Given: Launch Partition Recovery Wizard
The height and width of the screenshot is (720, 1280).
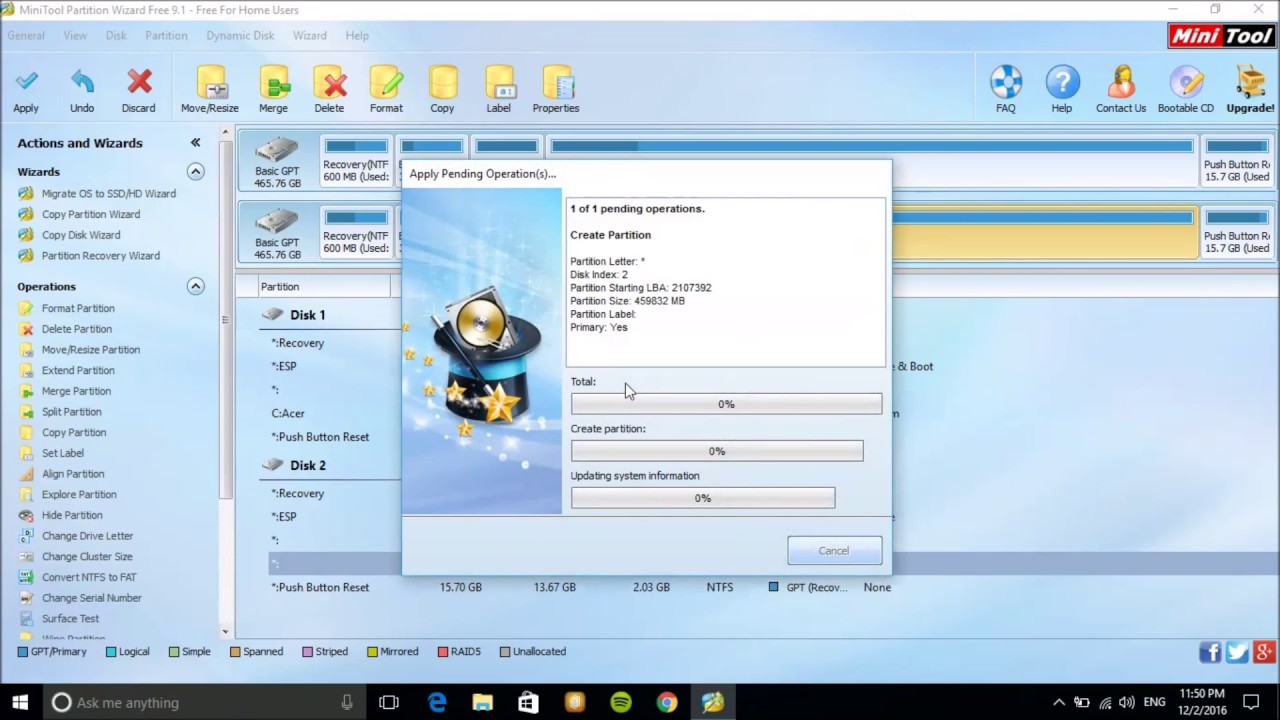Looking at the screenshot, I should (x=100, y=256).
